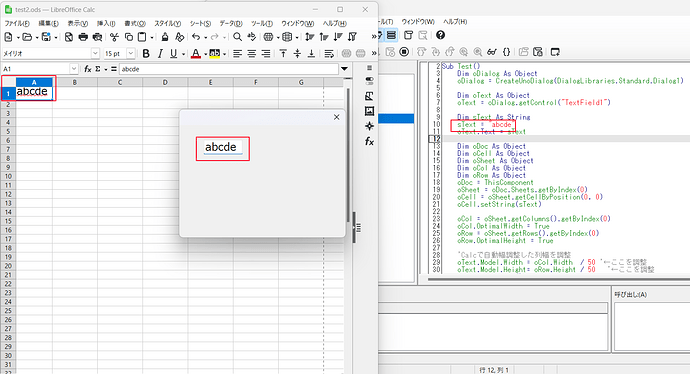690x374 pixels.
Task: Open the Calc 表示(V) menu
Action: click(x=77, y=23)
